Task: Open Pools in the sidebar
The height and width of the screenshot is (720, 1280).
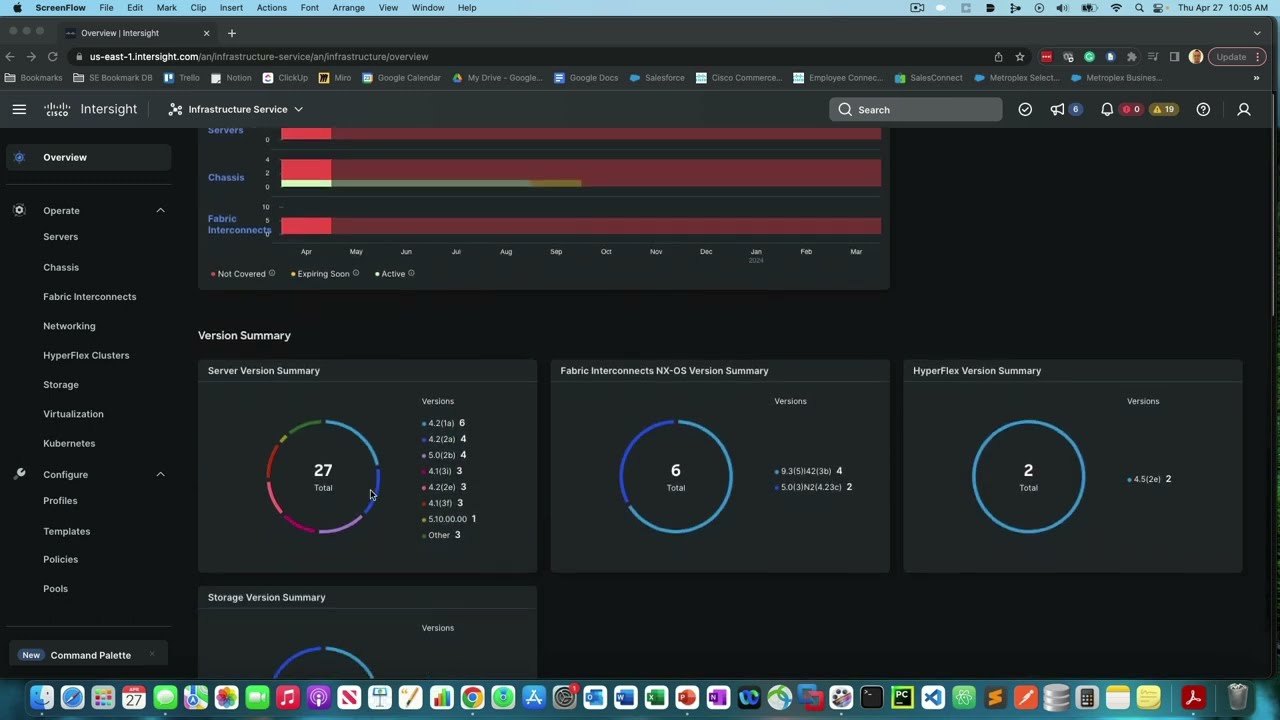Action: click(x=55, y=589)
